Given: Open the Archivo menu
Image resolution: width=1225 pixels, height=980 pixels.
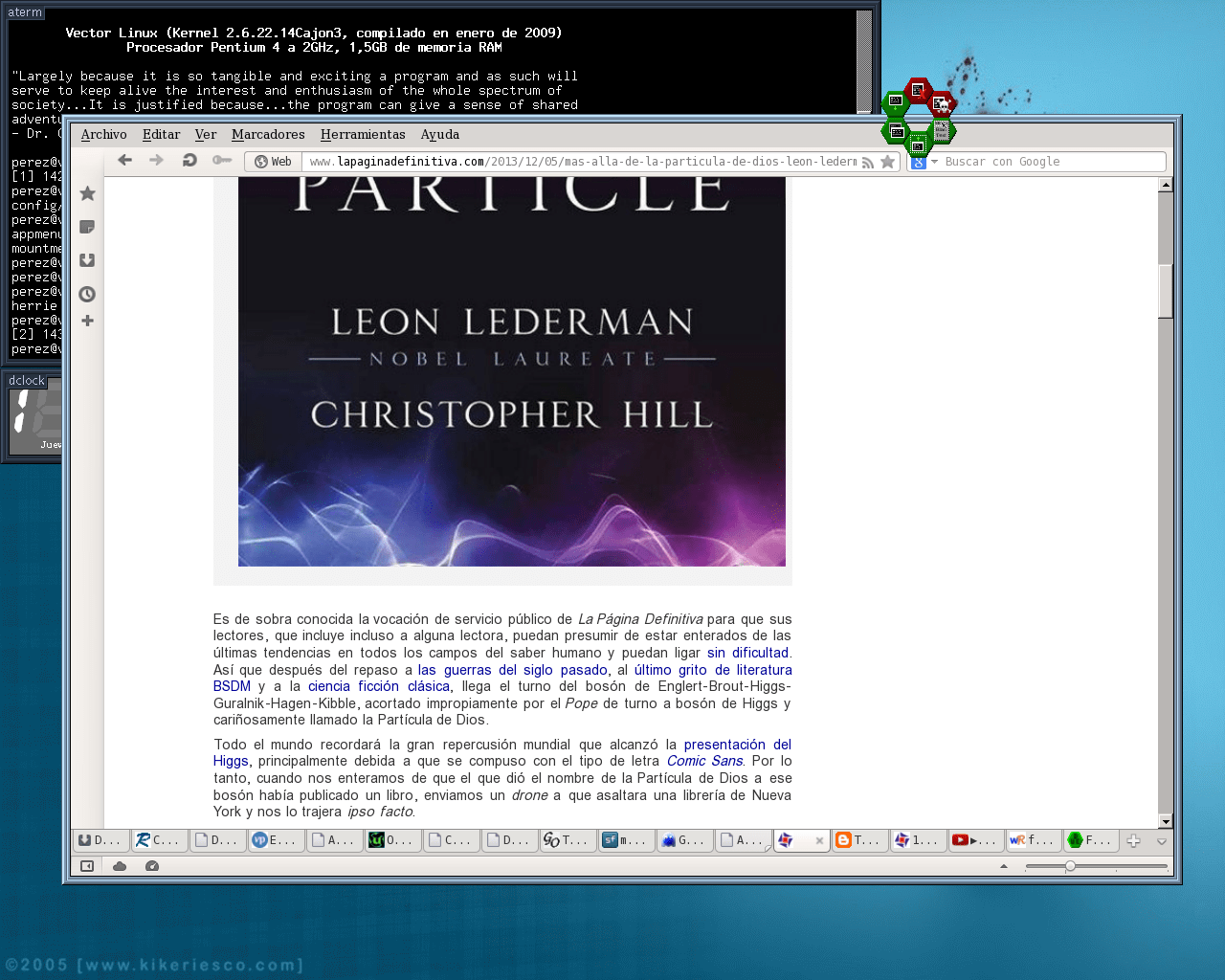Looking at the screenshot, I should click(104, 135).
